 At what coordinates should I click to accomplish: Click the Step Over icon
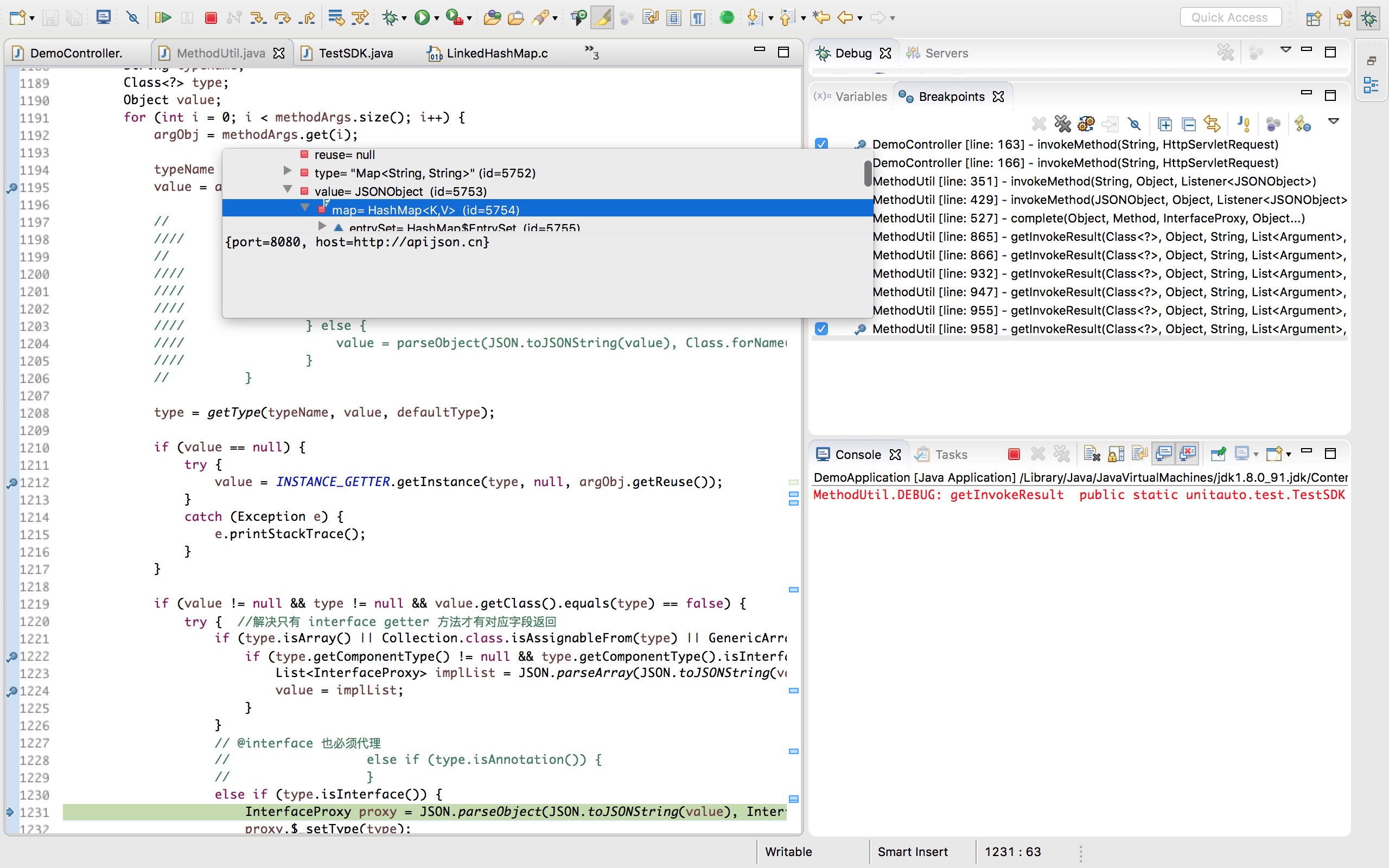[x=282, y=18]
